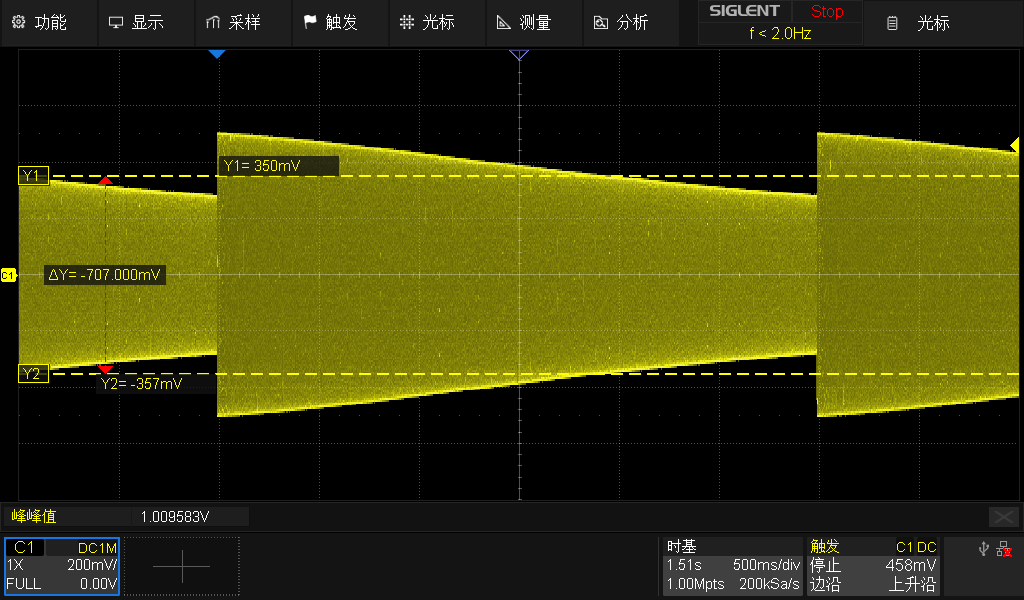
Task: Click the 458mV trigger level value
Action: [x=911, y=565]
